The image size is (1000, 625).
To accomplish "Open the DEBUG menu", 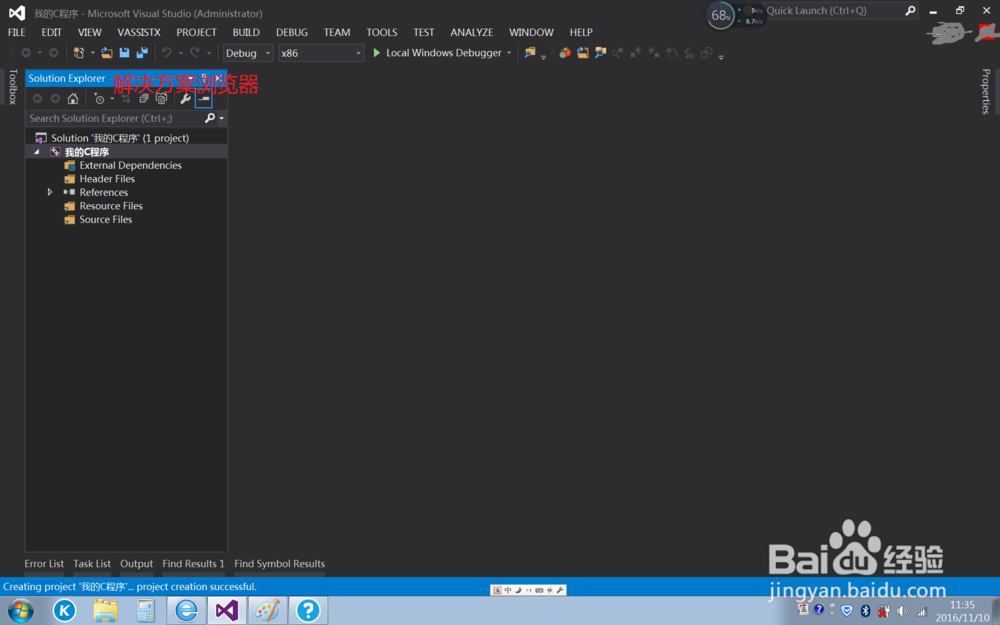I will click(292, 33).
